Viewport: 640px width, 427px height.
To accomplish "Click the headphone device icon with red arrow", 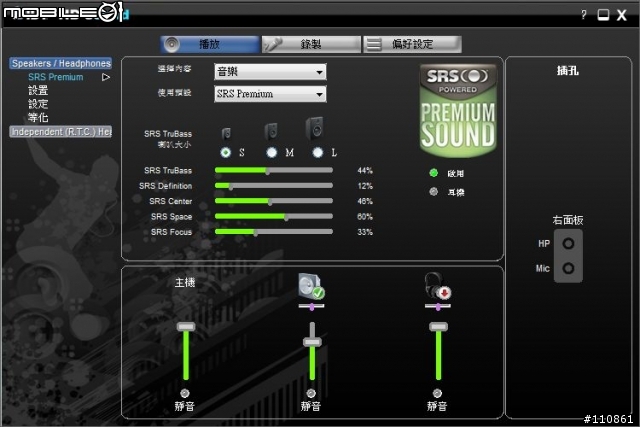I will [x=438, y=286].
